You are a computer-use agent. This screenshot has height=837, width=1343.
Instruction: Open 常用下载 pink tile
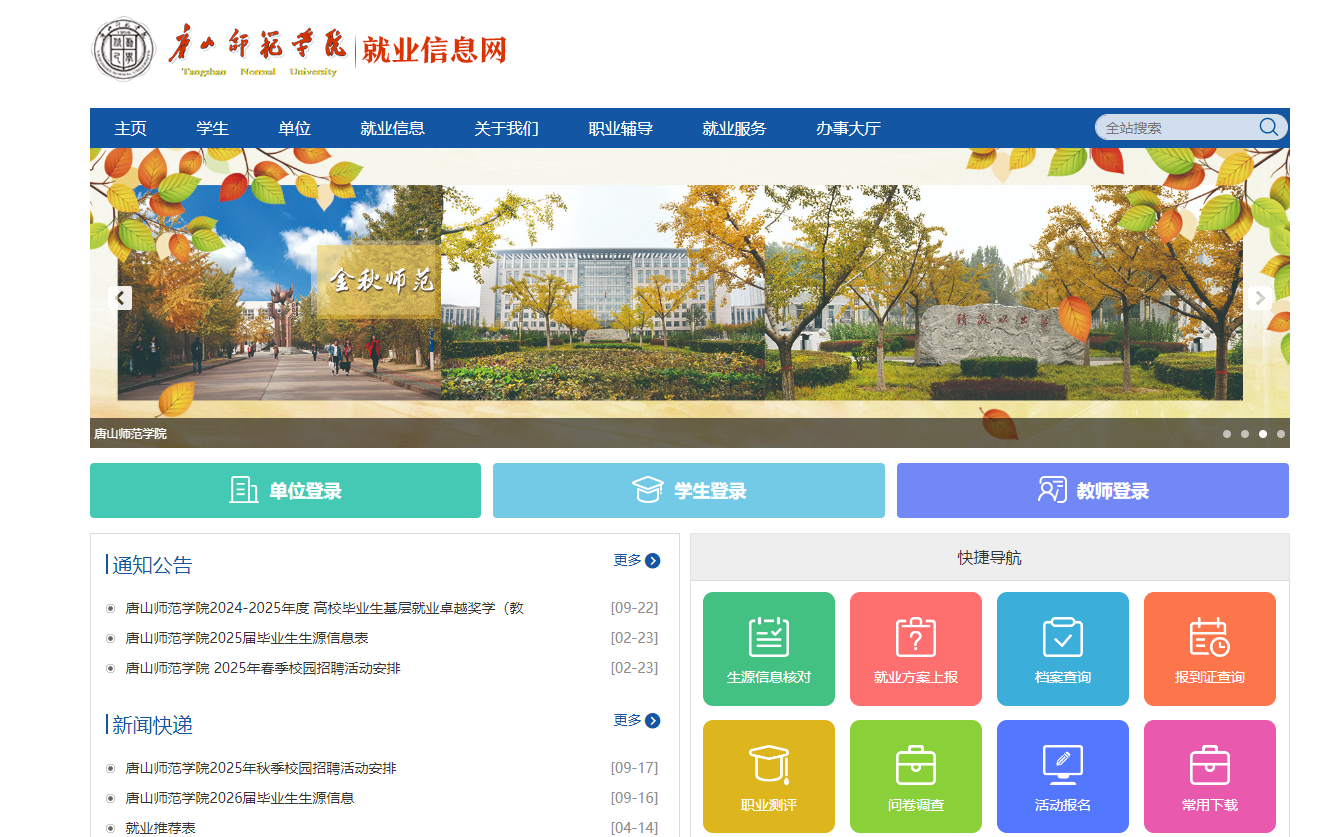[1209, 776]
